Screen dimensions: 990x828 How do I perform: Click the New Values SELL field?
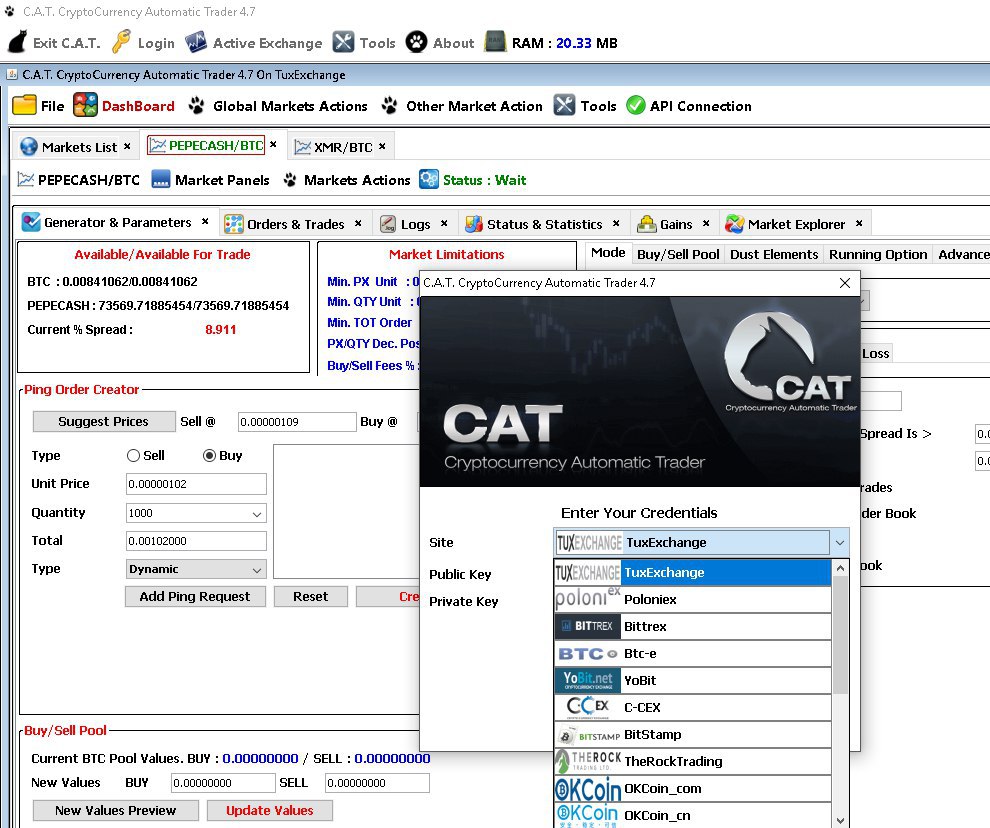coord(378,783)
